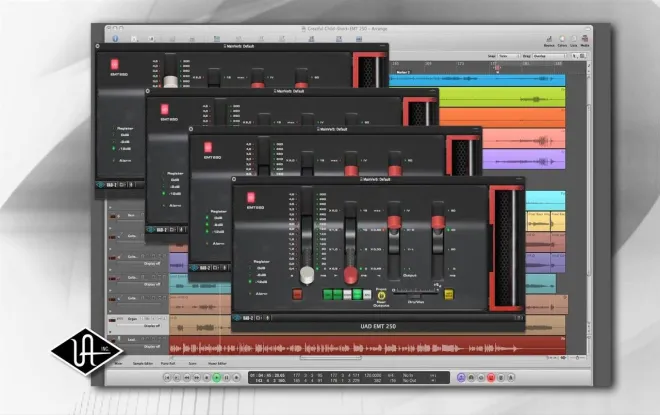
Task: Open the Colors palette icon
Action: point(562,41)
